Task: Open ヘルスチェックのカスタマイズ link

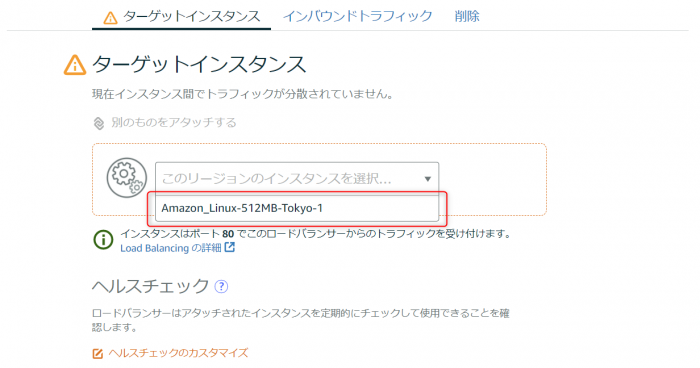Action: click(178, 353)
